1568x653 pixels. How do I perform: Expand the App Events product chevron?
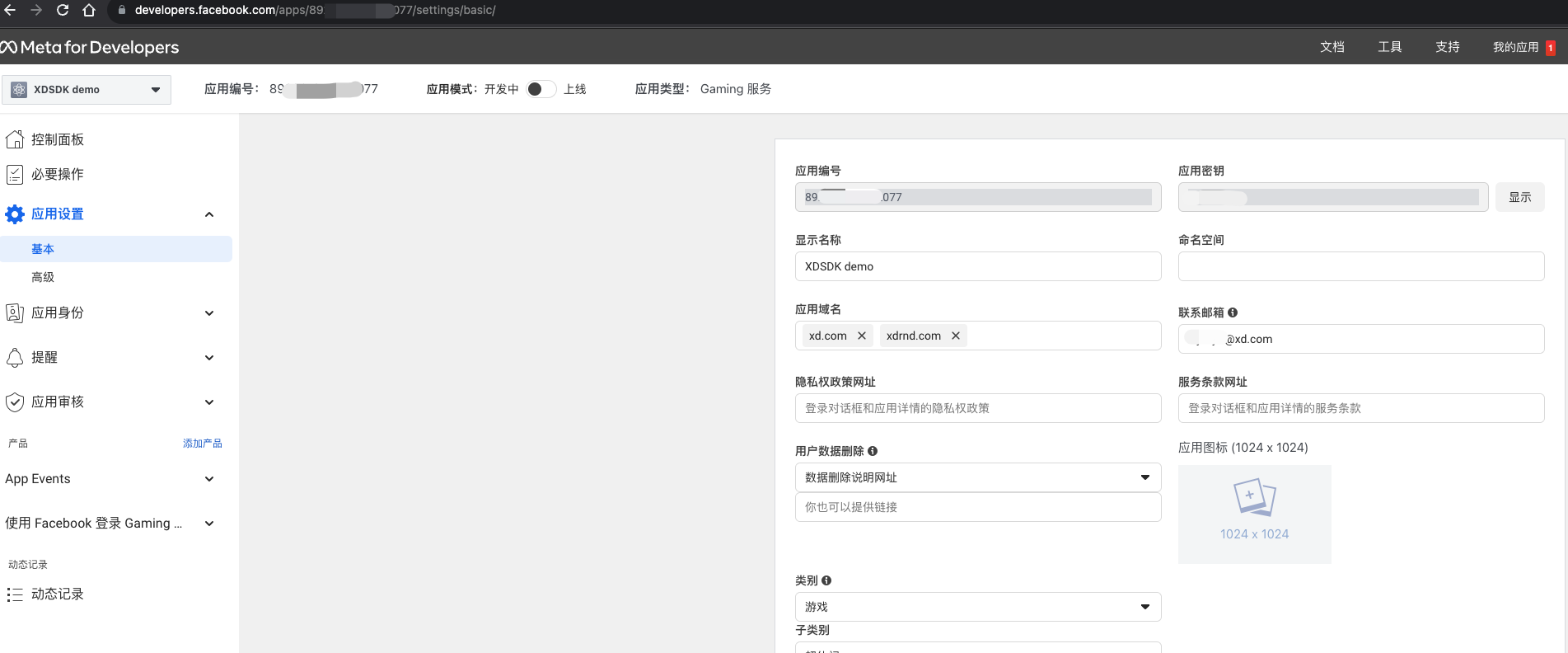(x=209, y=479)
